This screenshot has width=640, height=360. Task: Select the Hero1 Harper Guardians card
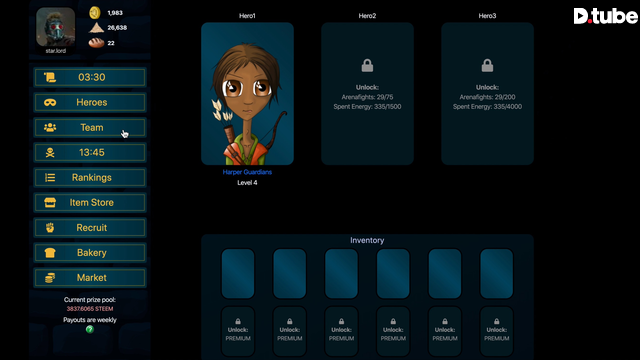coord(247,94)
